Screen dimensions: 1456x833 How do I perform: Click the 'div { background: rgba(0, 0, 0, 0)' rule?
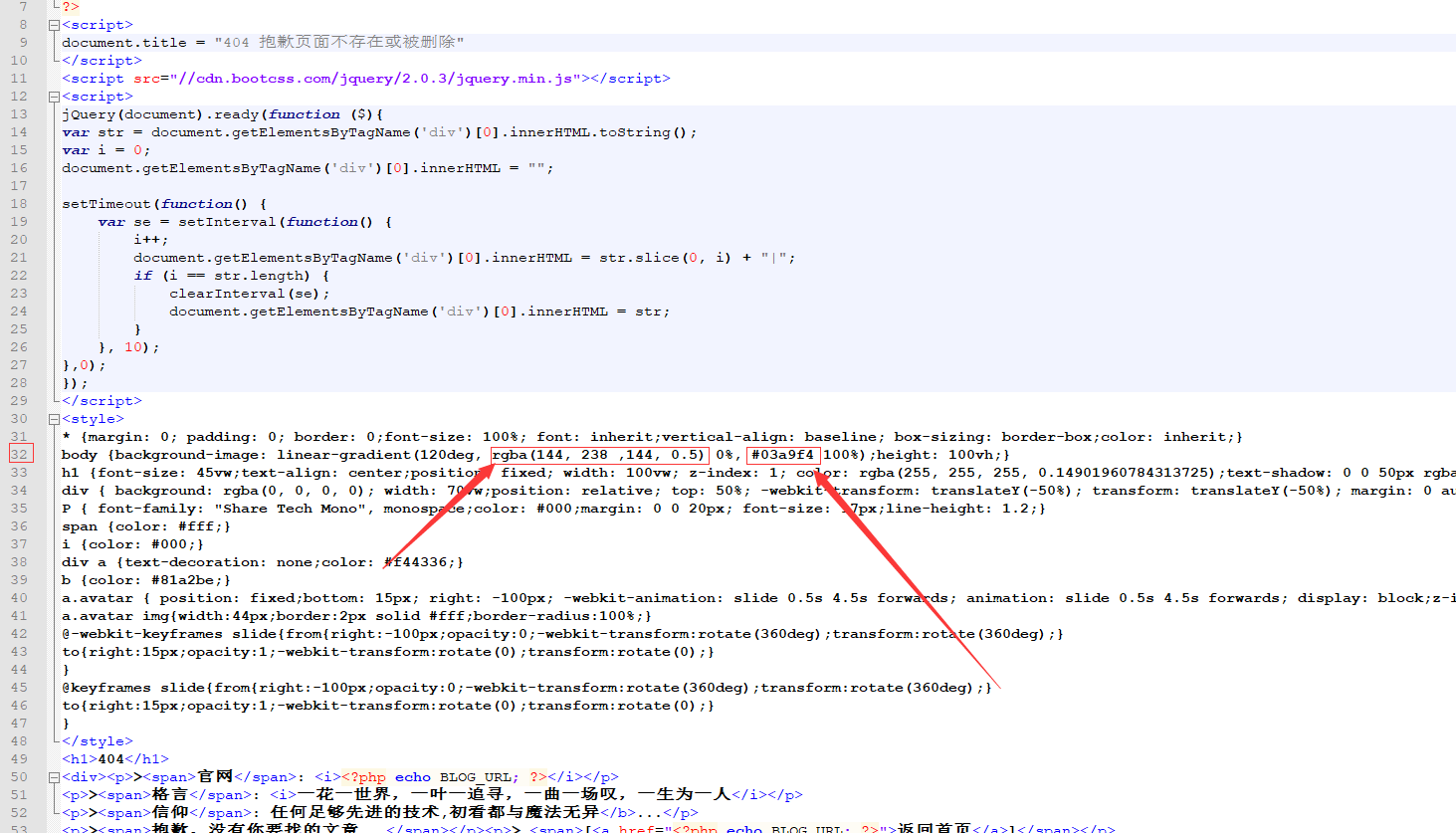219,491
